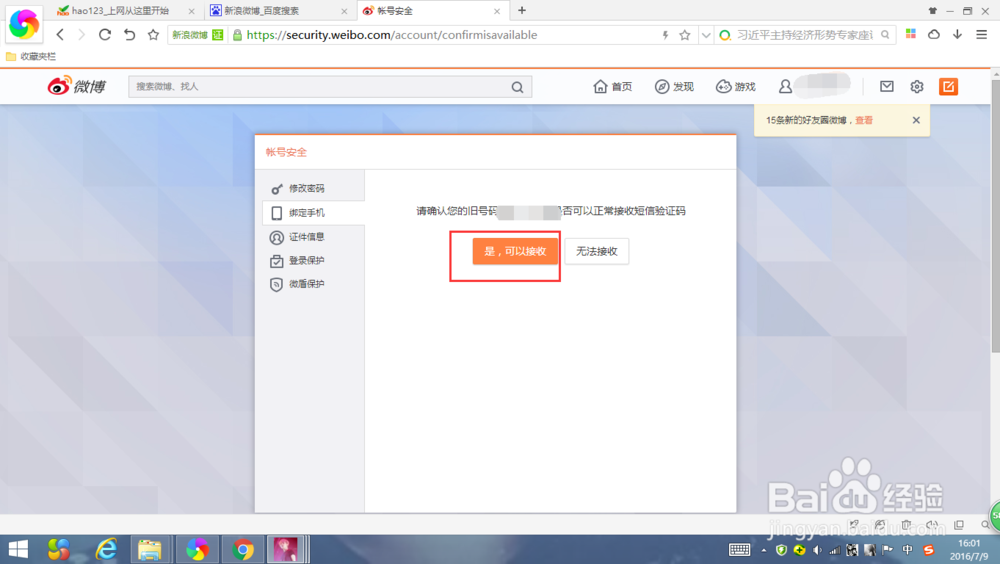The width and height of the screenshot is (1000, 564).
Task: Select 绑定手机 in sidebar
Action: 313,212
